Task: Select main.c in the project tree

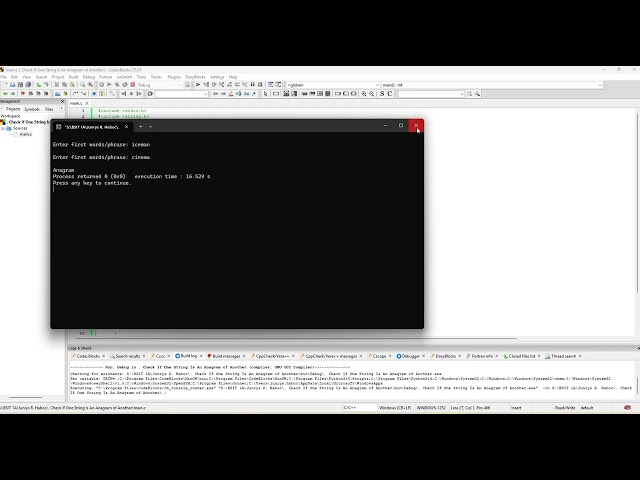Action: click(x=25, y=134)
